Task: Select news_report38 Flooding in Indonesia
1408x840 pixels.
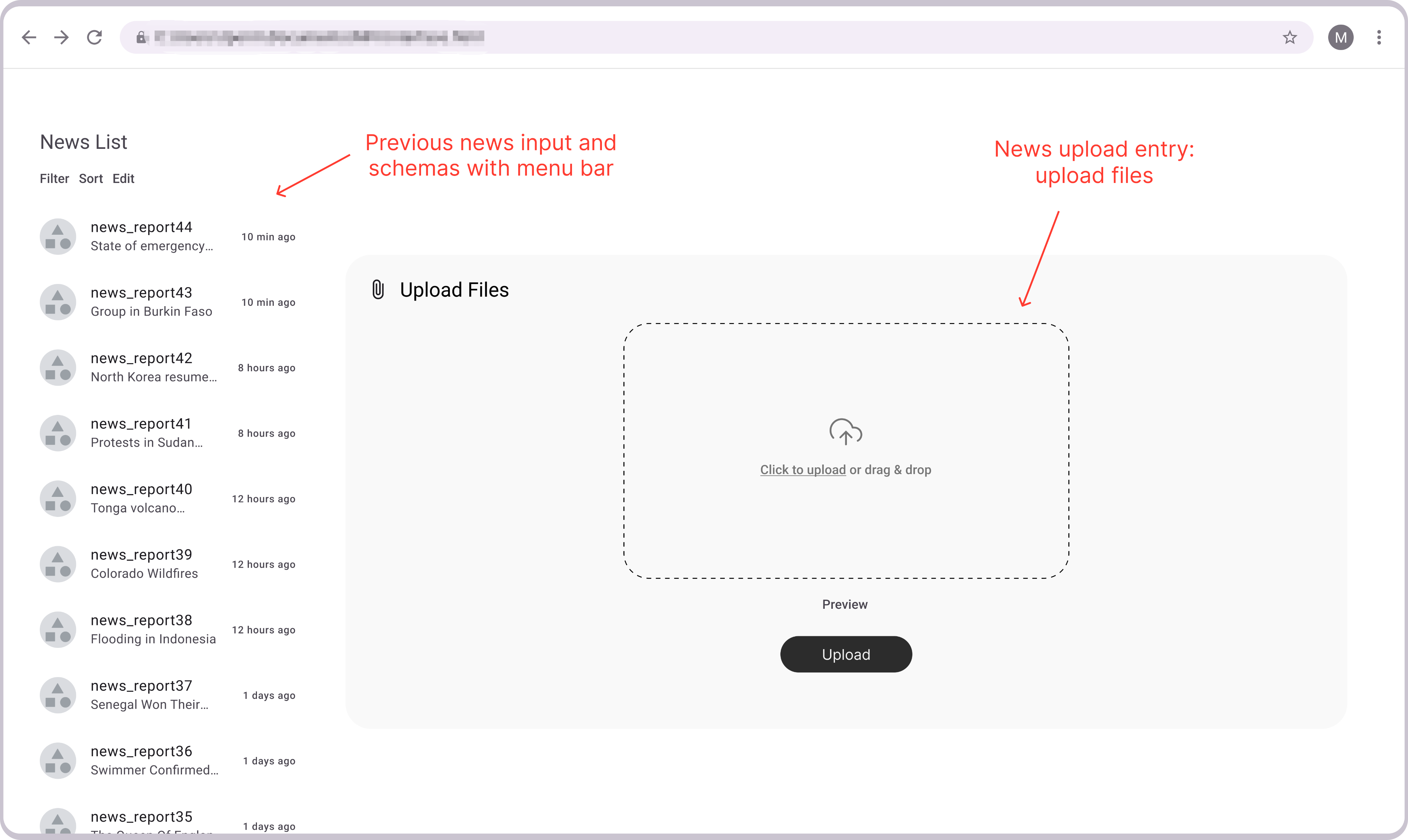Action: [153, 630]
